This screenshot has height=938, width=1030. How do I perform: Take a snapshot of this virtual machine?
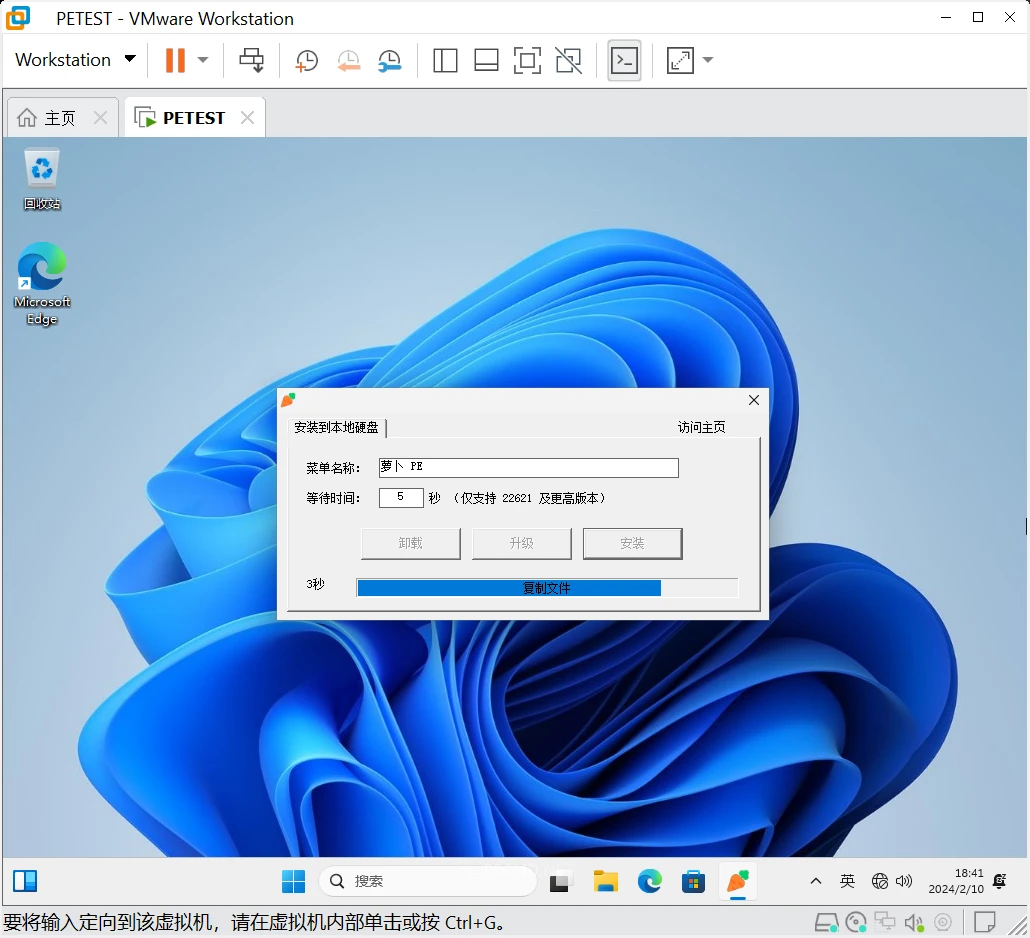[306, 60]
